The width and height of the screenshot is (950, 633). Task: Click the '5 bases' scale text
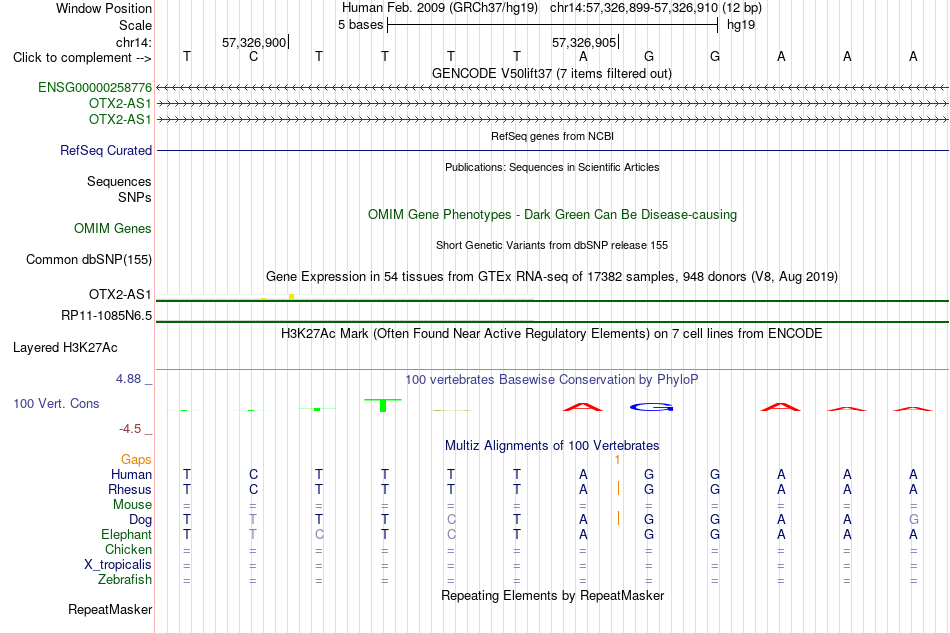[x=360, y=25]
